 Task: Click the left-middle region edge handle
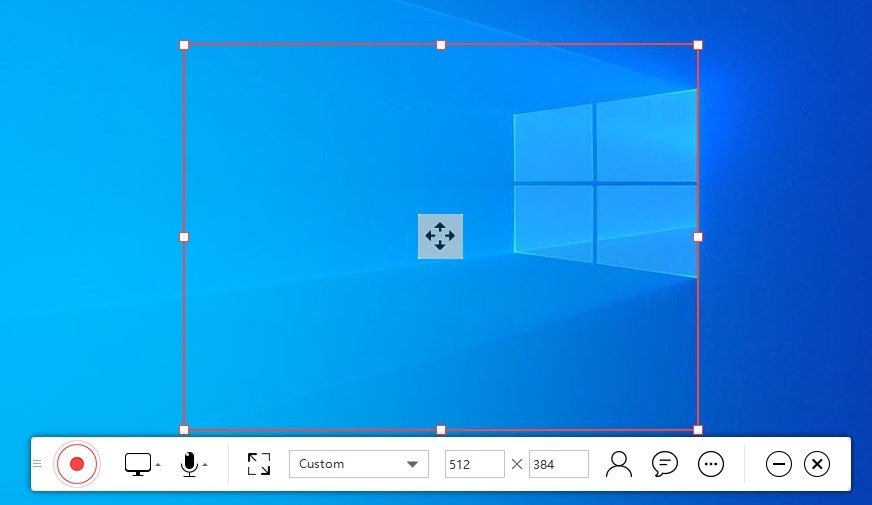[x=184, y=237]
